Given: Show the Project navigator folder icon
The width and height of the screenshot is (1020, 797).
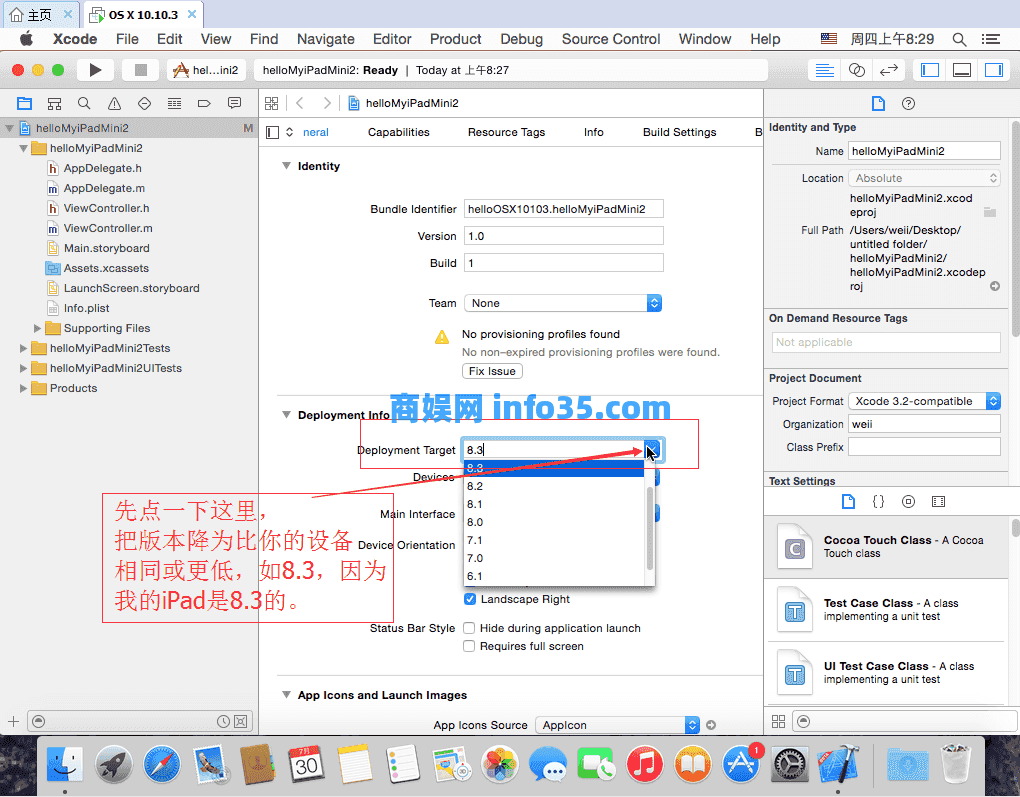Looking at the screenshot, I should tap(25, 103).
